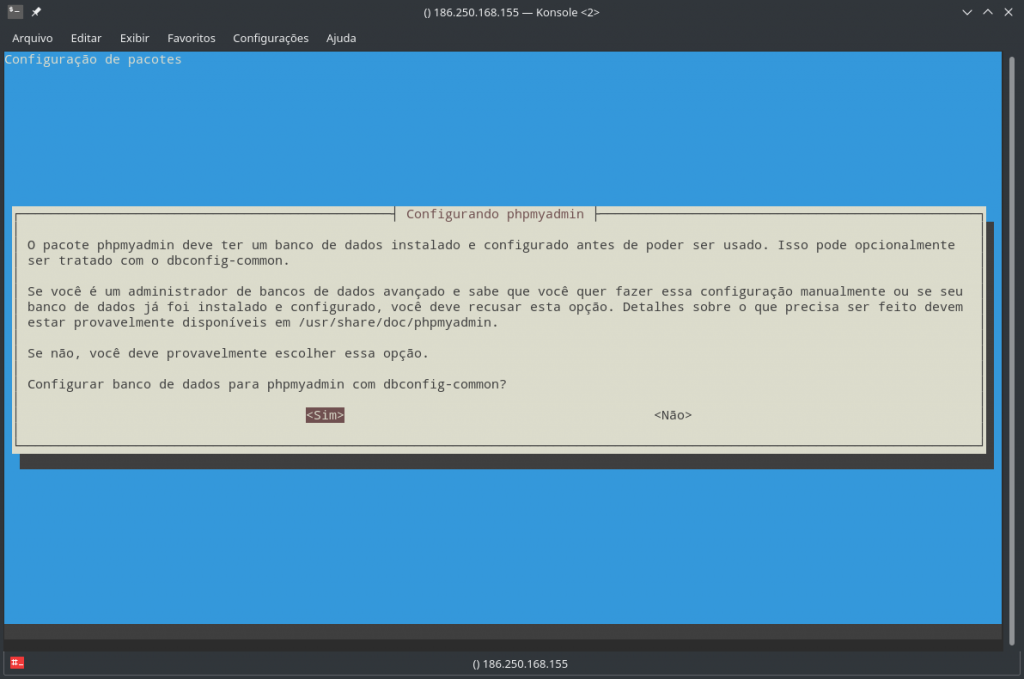Screen dimensions: 1024x679
Task: Open the Editar menu
Action: pyautogui.click(x=86, y=38)
